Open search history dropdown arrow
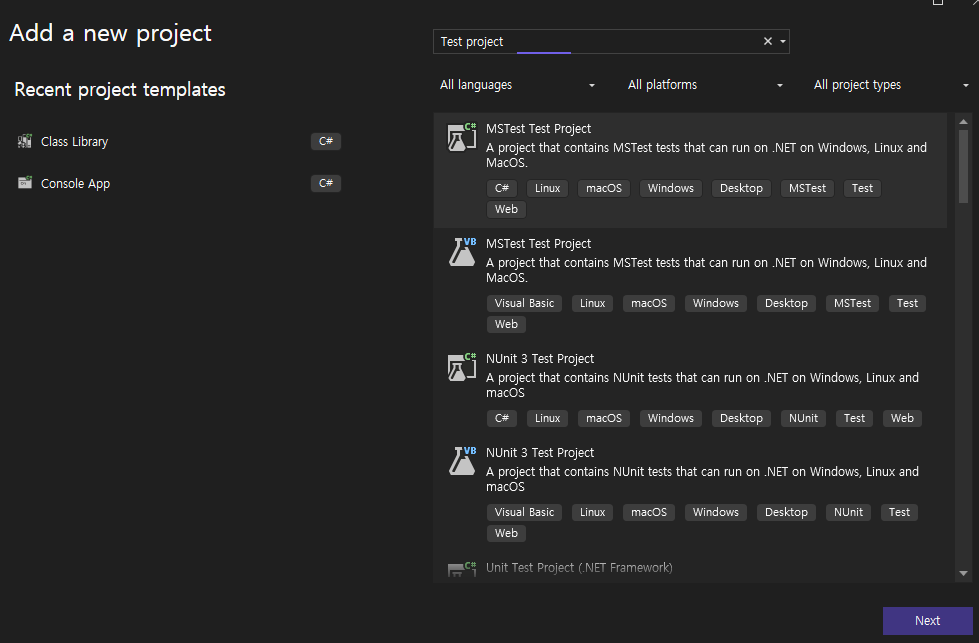The image size is (979, 643). click(x=783, y=42)
